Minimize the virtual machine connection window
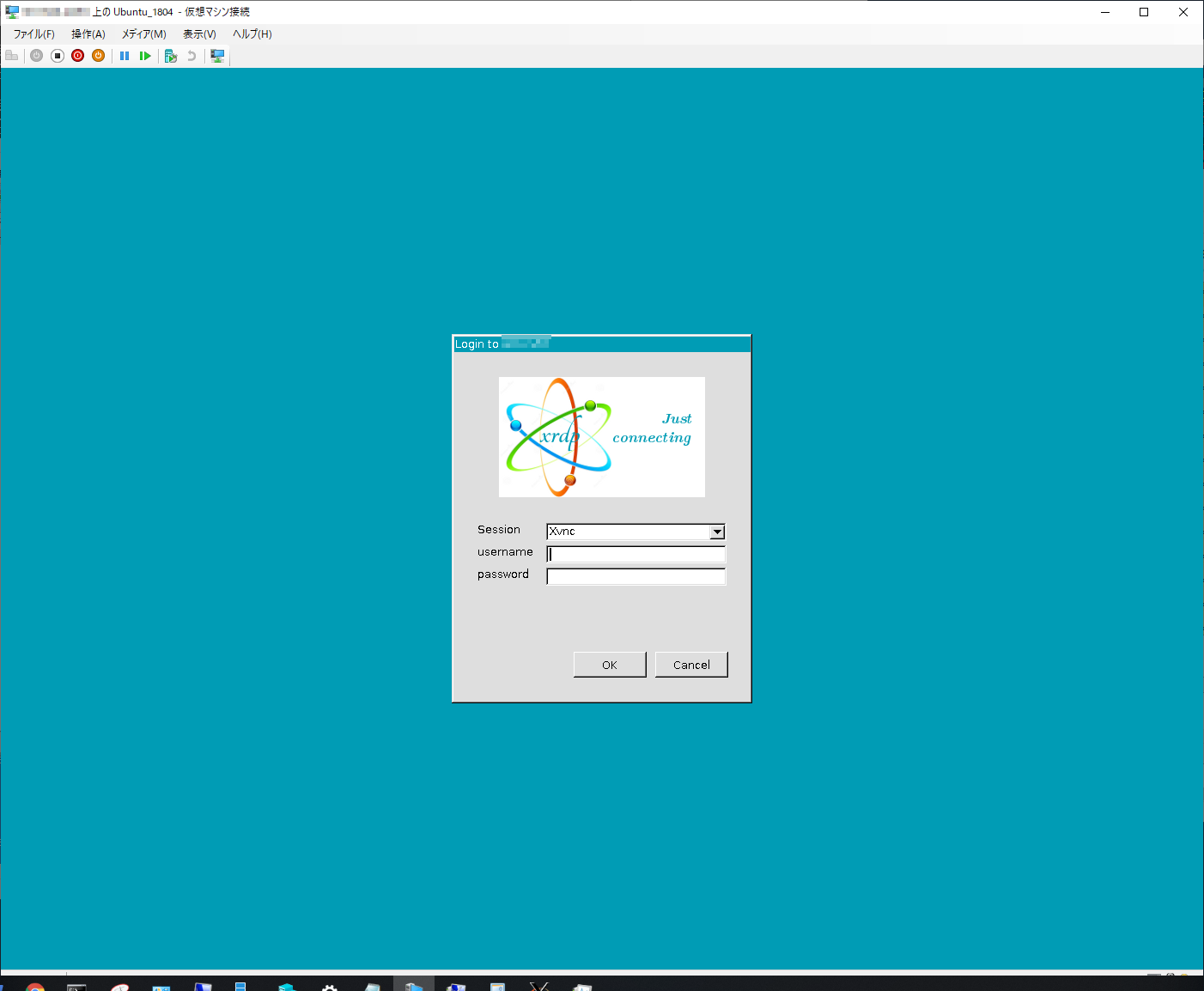The height and width of the screenshot is (991, 1204). pyautogui.click(x=1105, y=12)
